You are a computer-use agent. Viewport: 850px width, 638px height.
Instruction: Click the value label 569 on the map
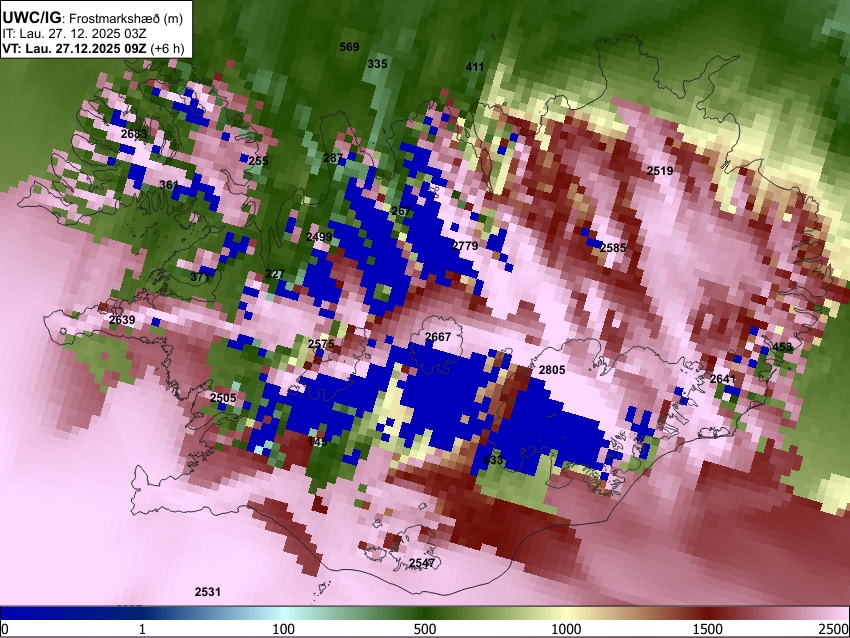click(349, 47)
